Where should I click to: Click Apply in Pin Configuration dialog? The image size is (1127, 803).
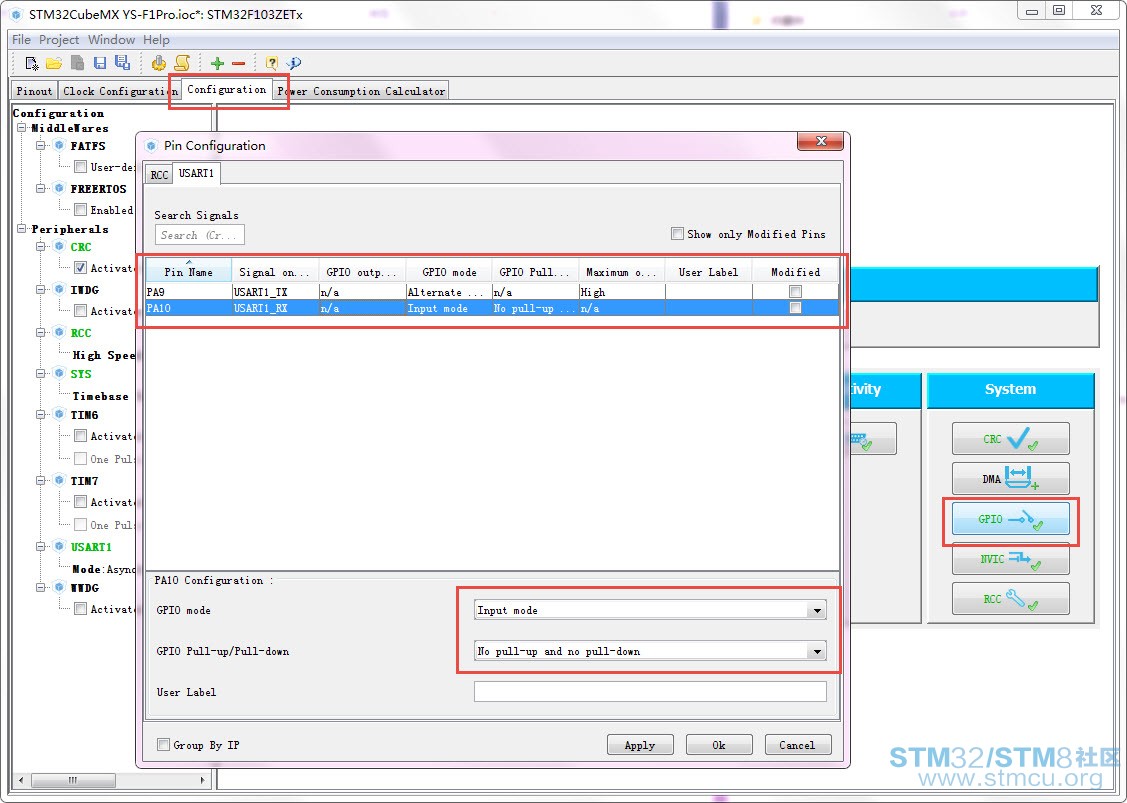(x=640, y=745)
